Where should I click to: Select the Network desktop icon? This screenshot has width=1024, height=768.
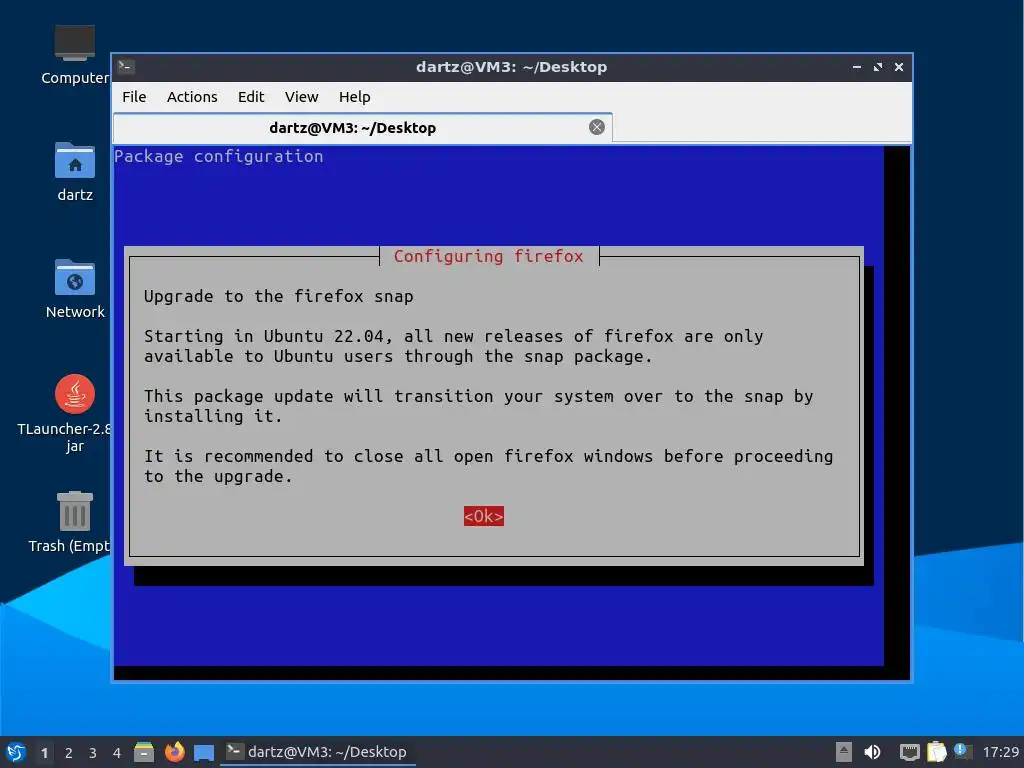[74, 289]
